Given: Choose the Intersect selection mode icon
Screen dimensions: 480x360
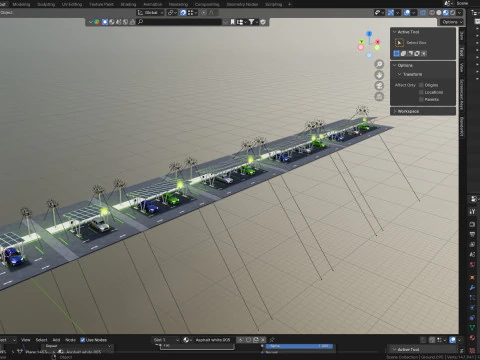Looking at the screenshot, I should [x=424, y=53].
